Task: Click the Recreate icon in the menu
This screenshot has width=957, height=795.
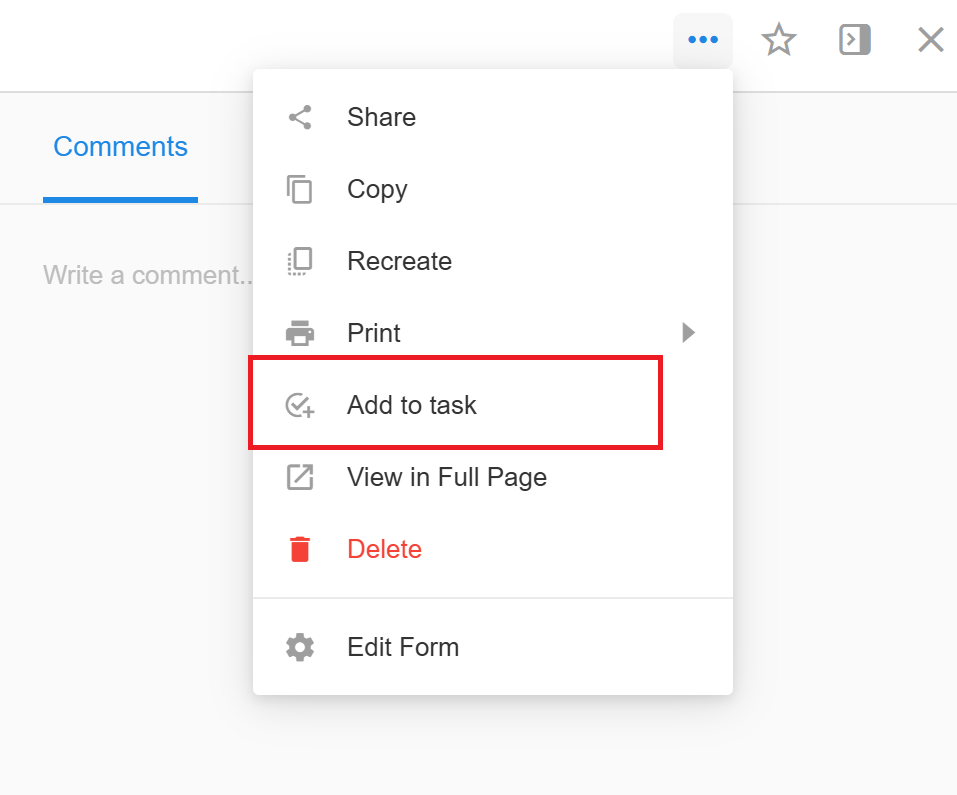Action: (300, 261)
